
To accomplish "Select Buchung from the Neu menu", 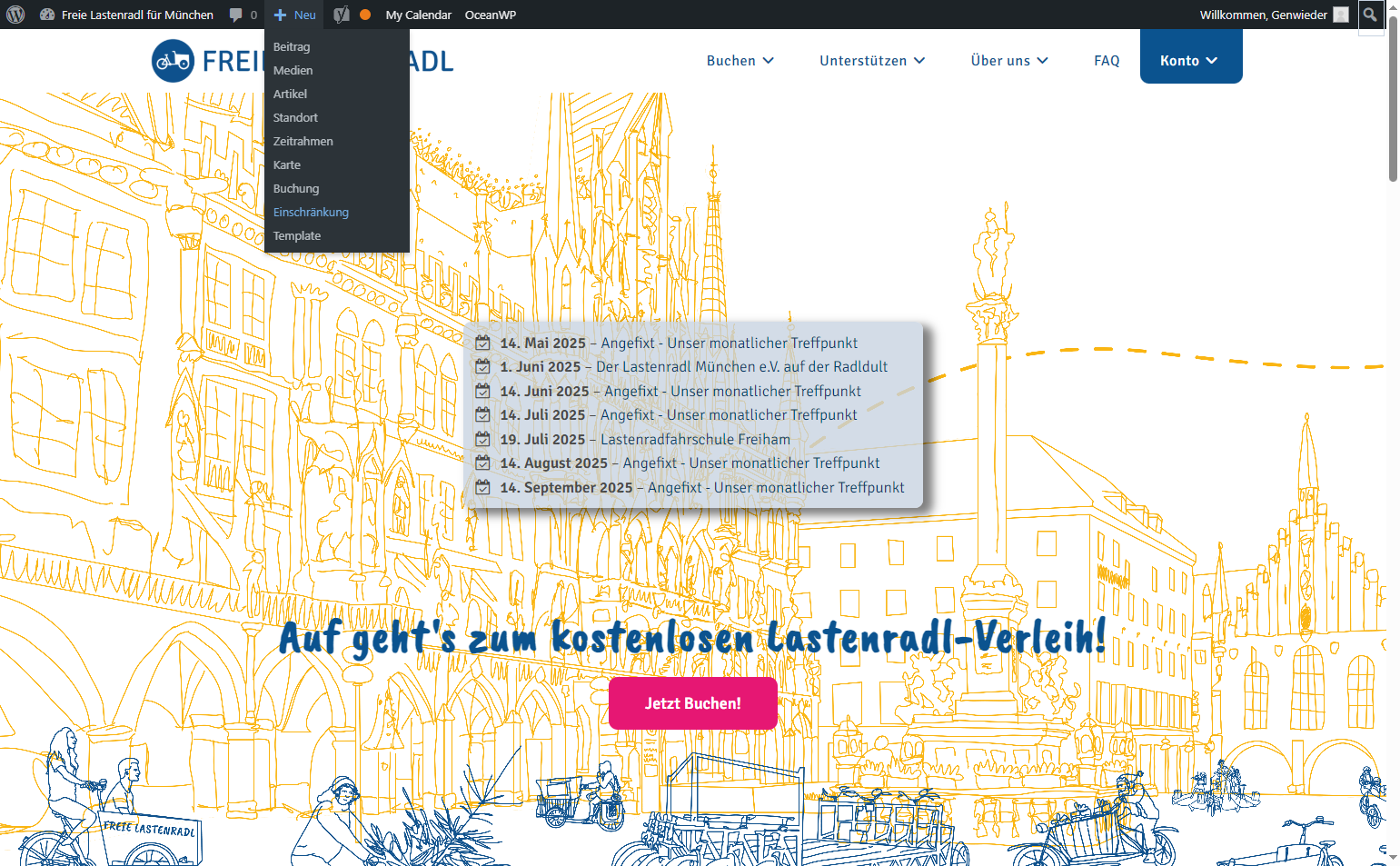I will (x=337, y=188).
